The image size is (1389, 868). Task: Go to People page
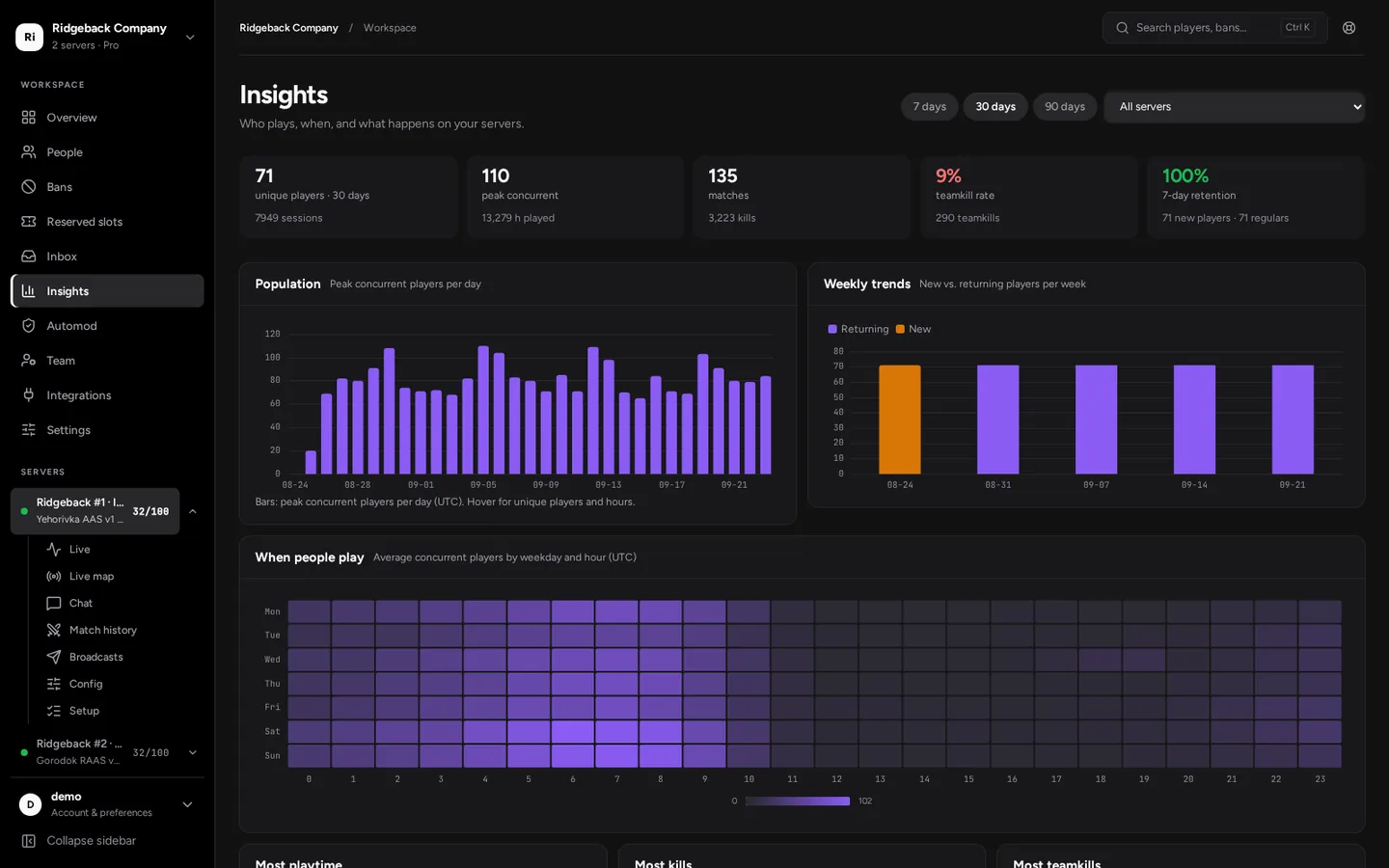click(x=107, y=152)
